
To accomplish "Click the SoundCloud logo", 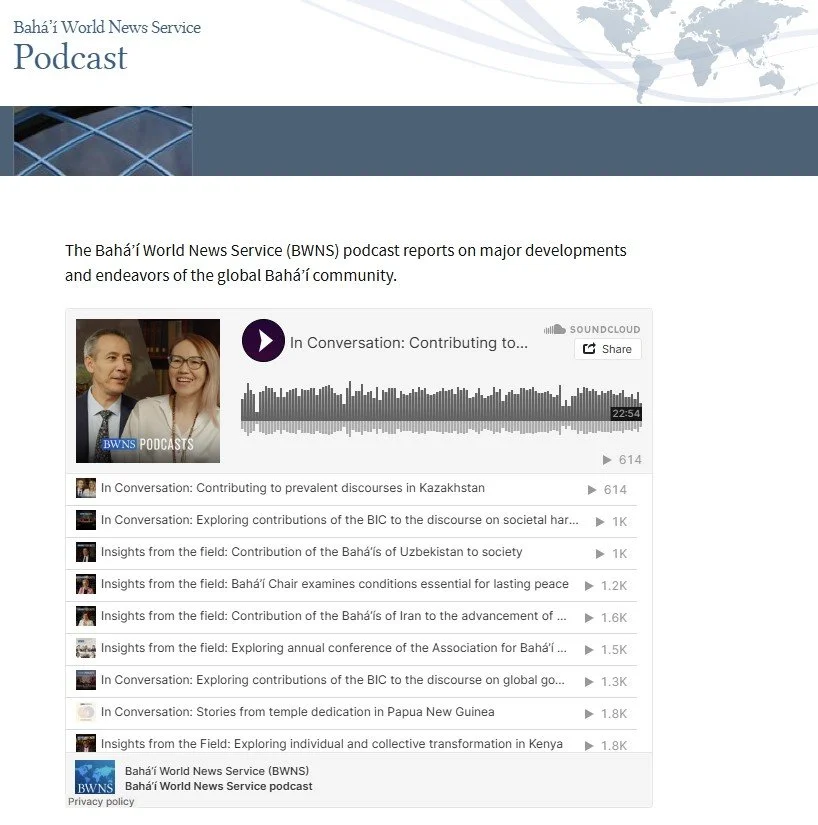I will [592, 329].
